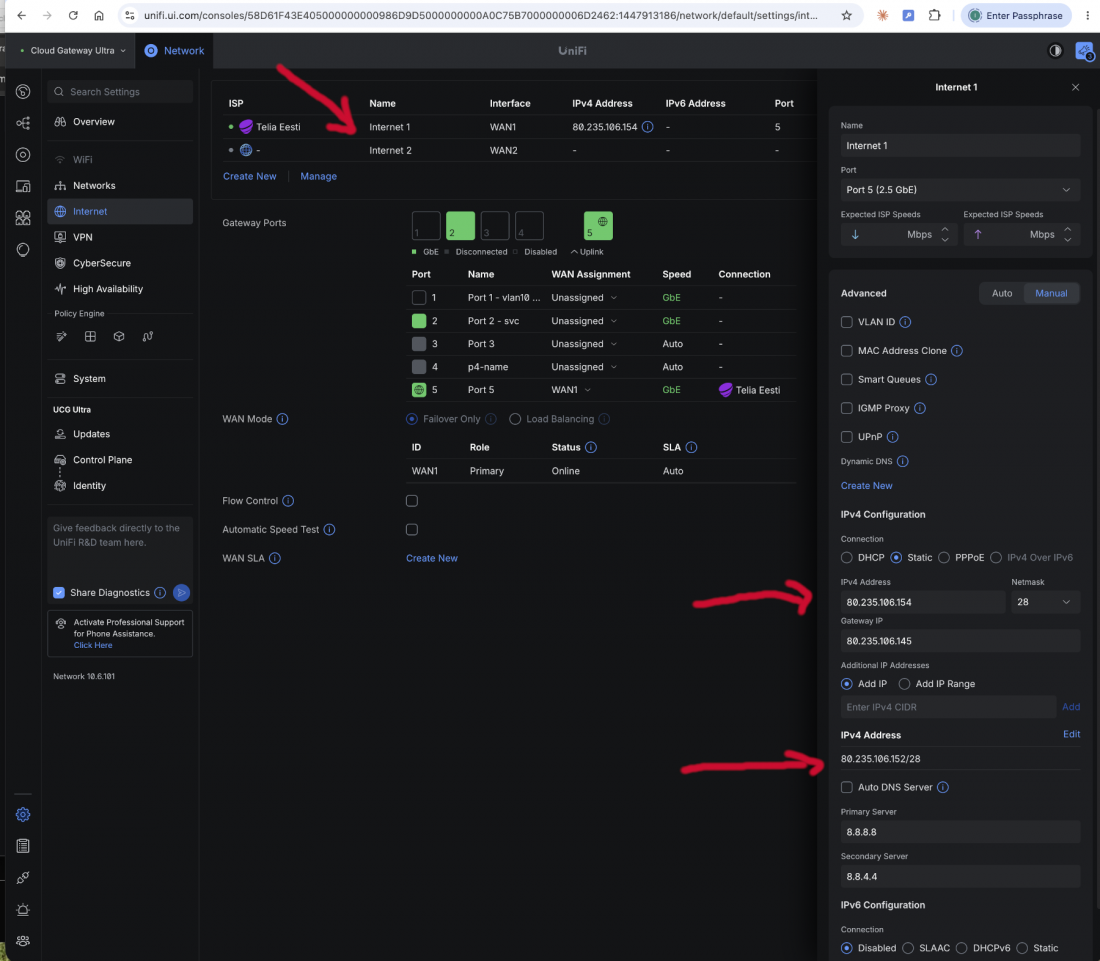Toggle dark mode theme icon in header
Image resolution: width=1100 pixels, height=961 pixels.
click(x=1055, y=51)
